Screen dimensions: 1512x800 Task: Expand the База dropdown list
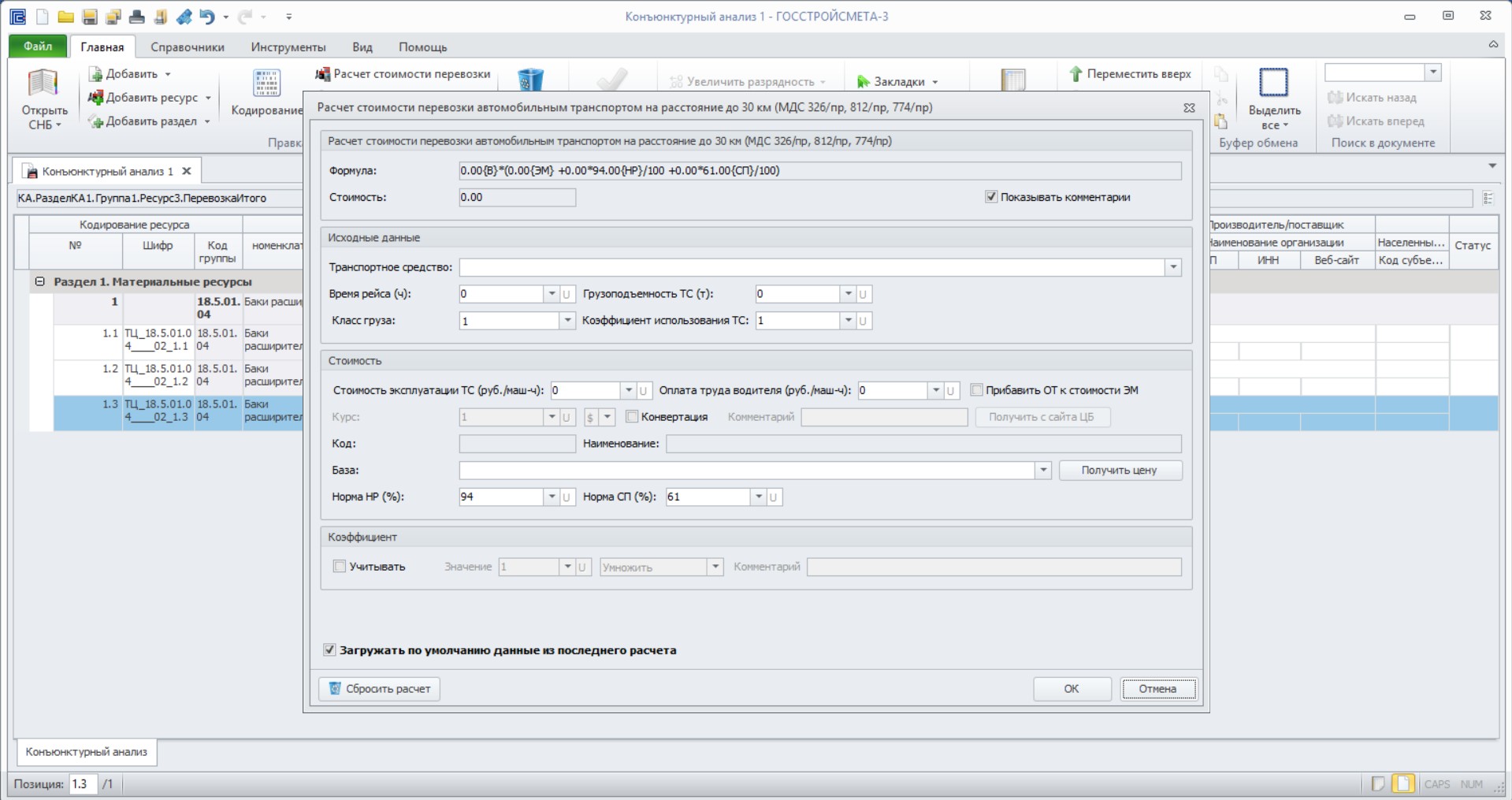tap(1043, 471)
